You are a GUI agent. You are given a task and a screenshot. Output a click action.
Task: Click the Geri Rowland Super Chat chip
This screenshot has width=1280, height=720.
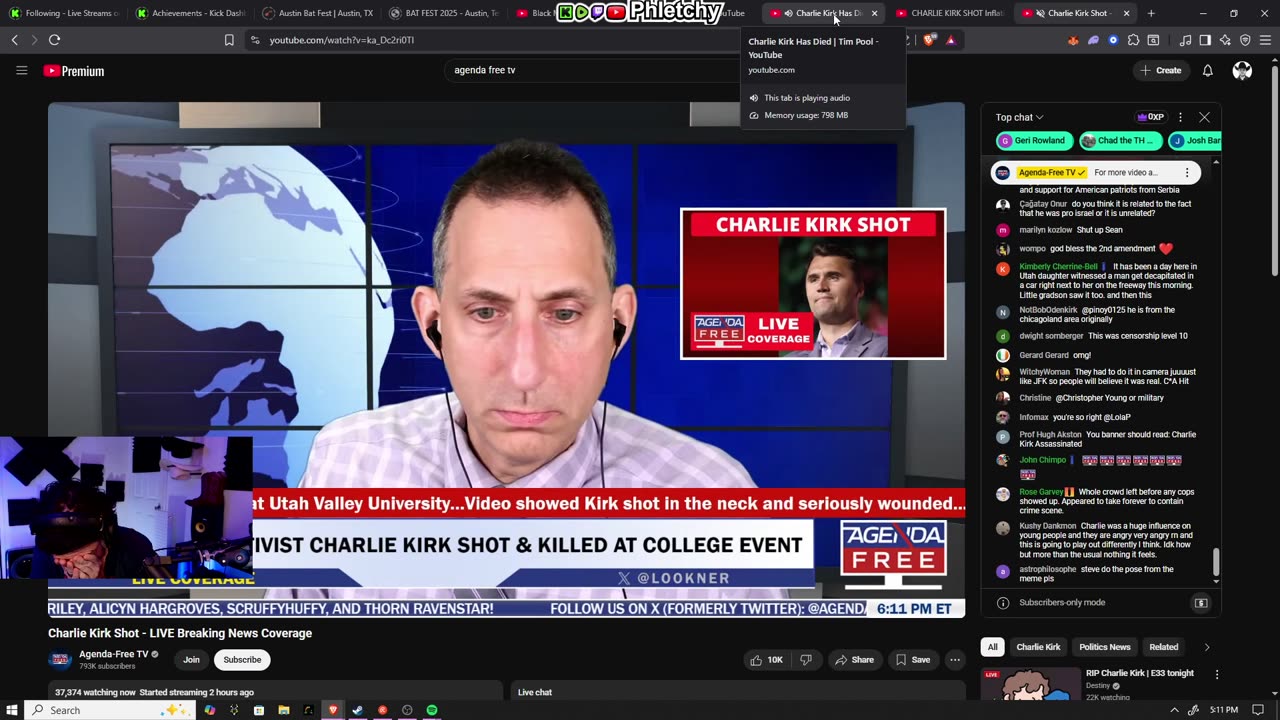point(1034,141)
